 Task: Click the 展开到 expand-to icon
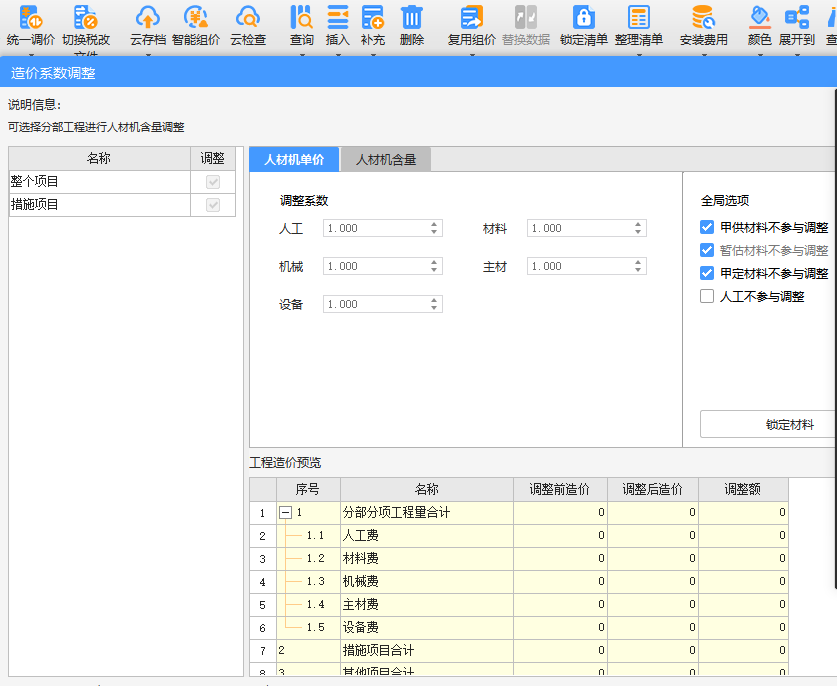point(796,18)
